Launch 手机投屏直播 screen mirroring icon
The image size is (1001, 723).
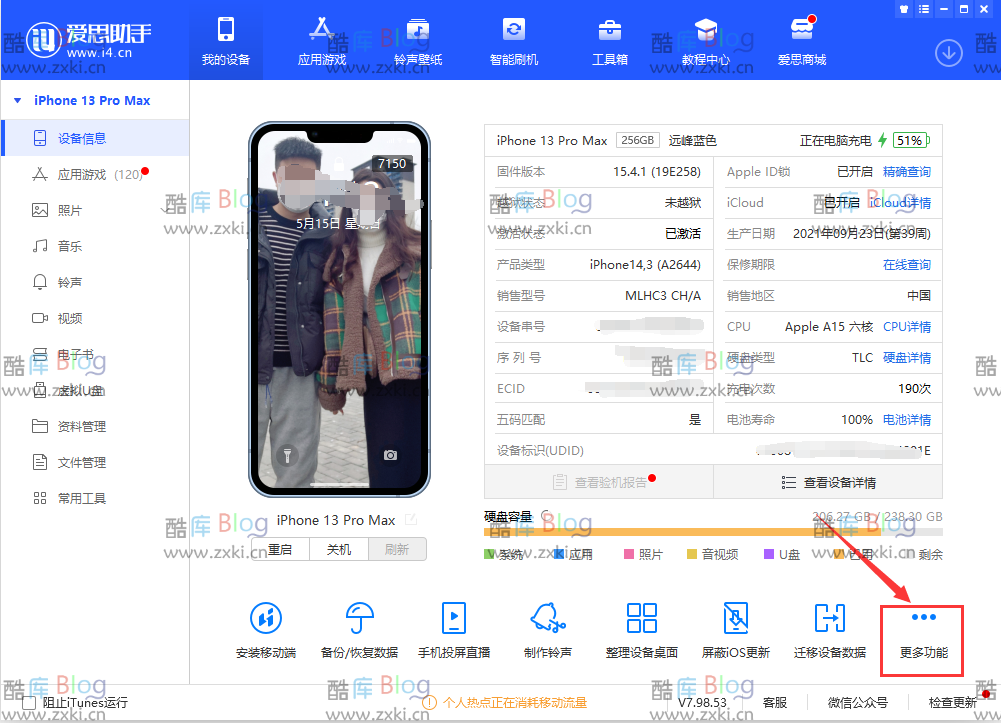point(453,619)
